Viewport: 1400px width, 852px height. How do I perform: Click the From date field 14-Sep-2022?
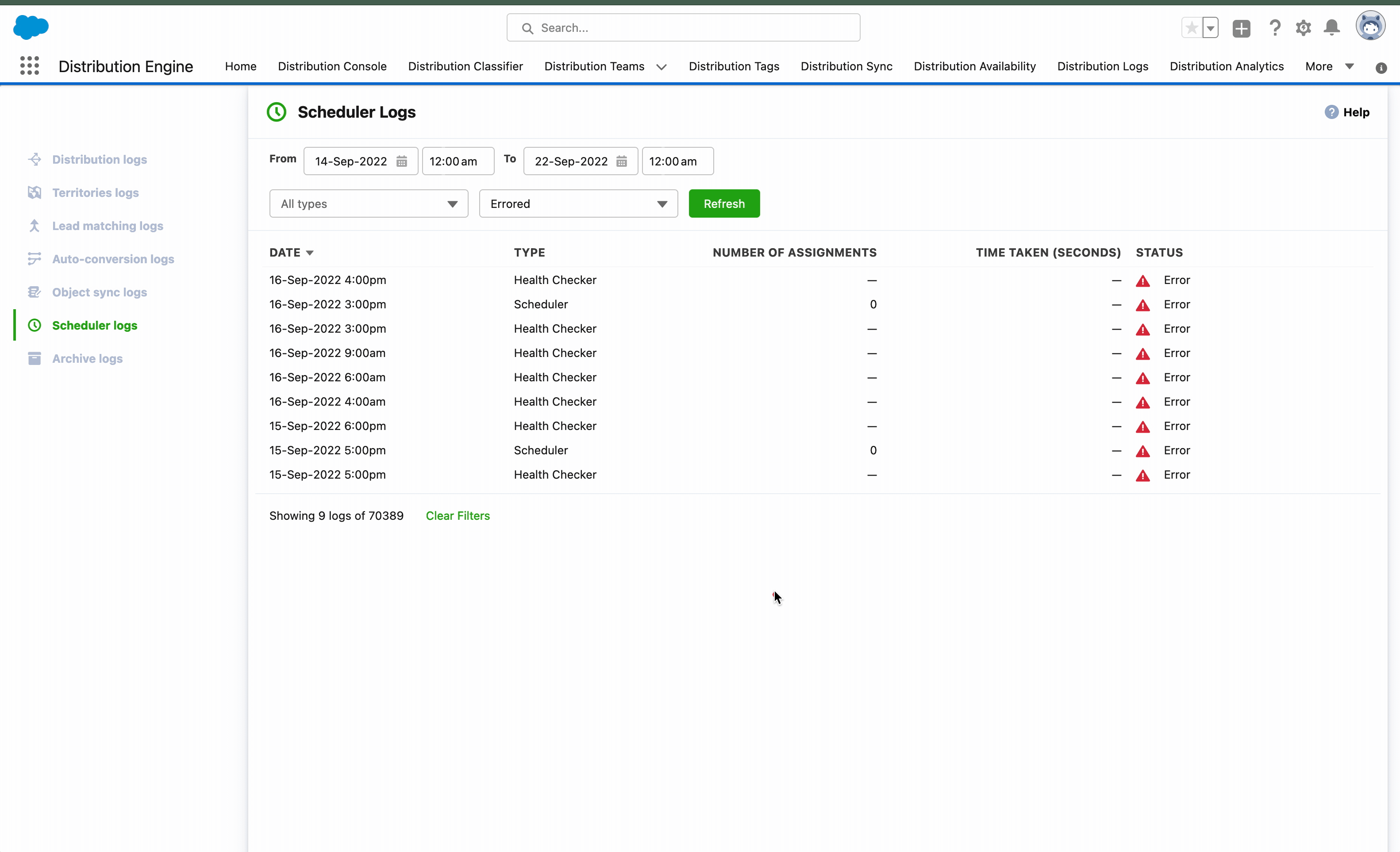pyautogui.click(x=361, y=161)
